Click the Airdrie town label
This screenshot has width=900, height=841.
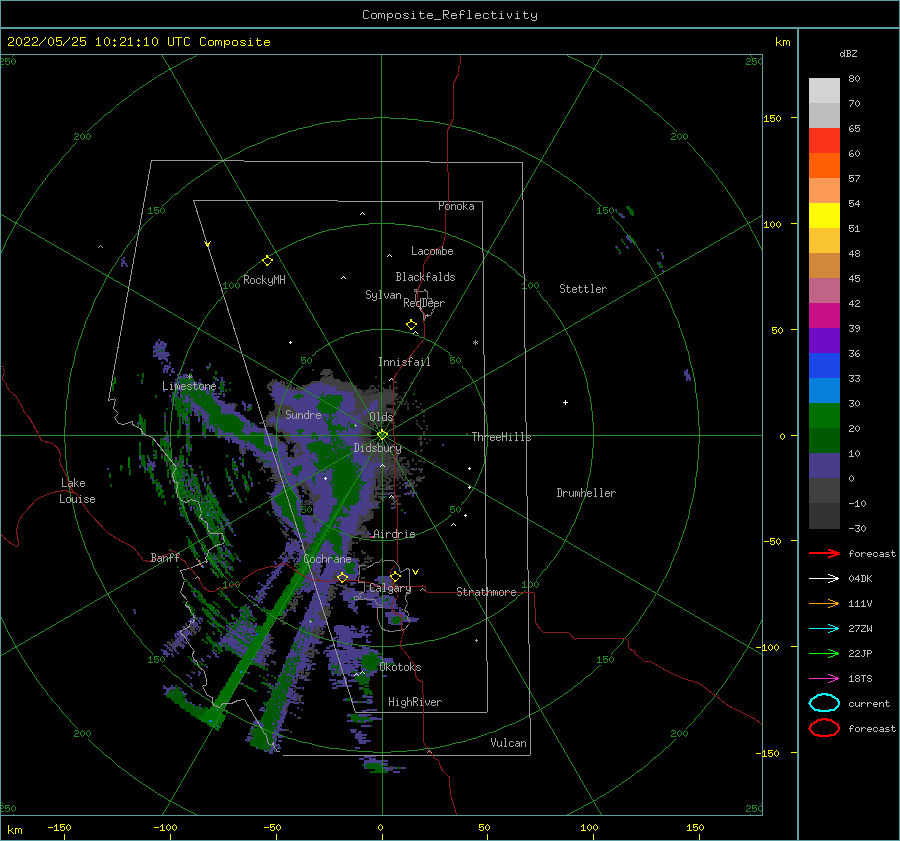[394, 534]
